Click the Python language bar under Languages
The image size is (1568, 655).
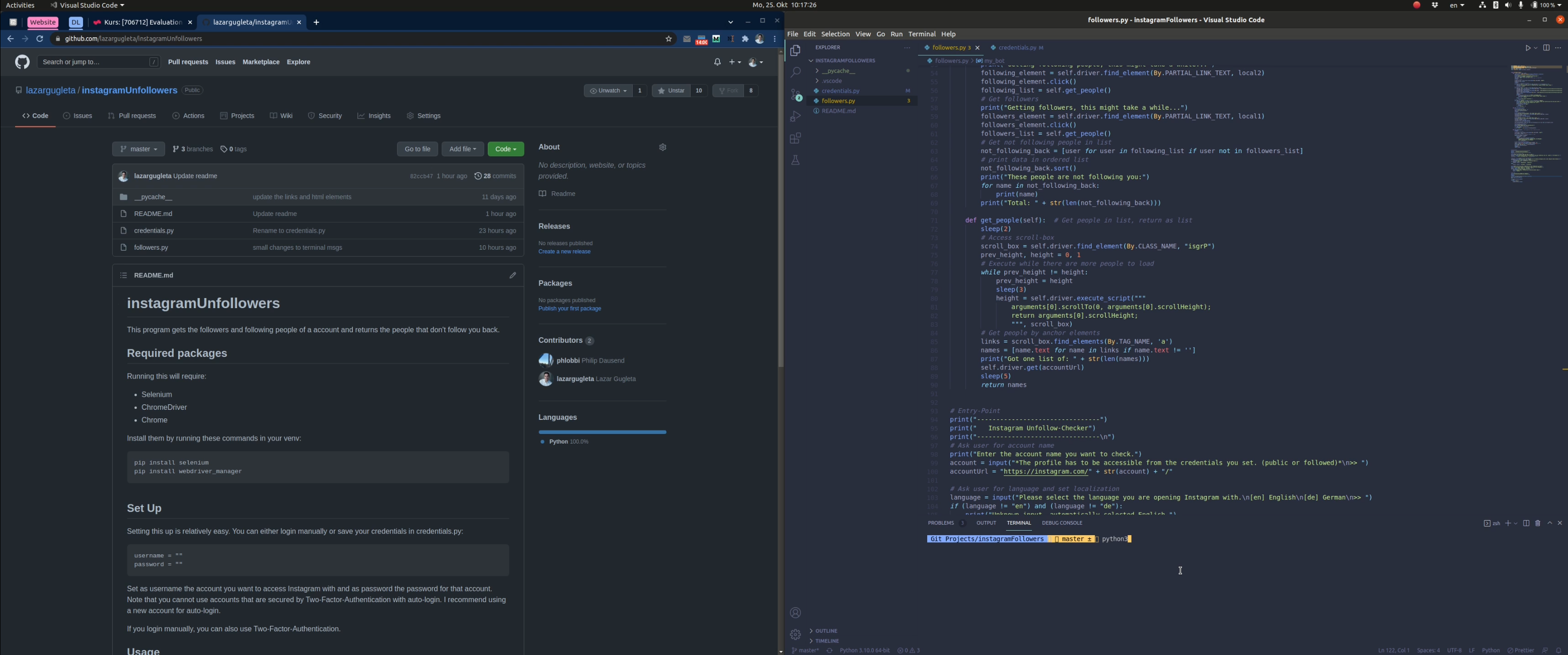(x=602, y=432)
